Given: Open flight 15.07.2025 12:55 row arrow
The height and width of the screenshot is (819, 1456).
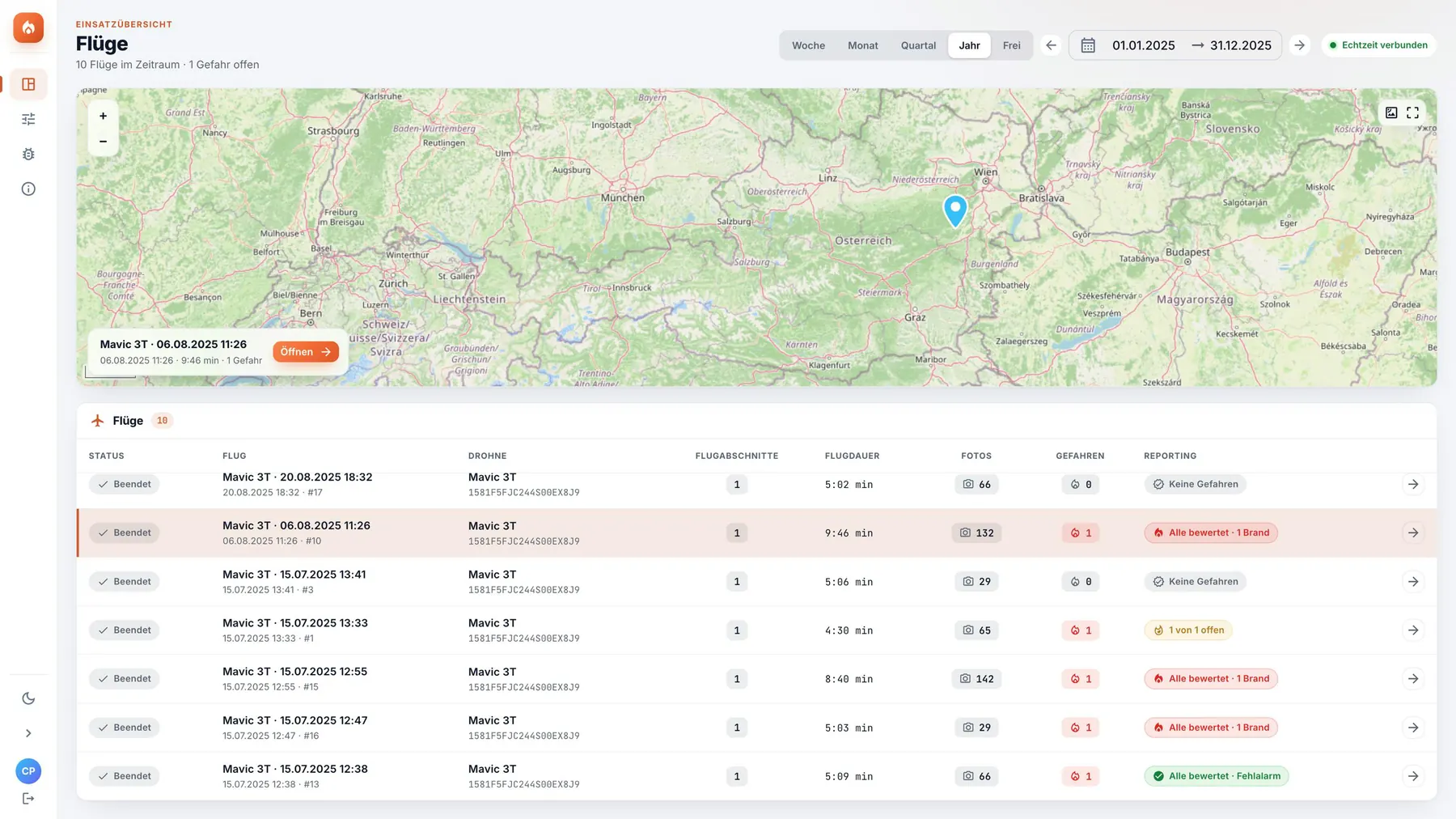Looking at the screenshot, I should [x=1412, y=678].
